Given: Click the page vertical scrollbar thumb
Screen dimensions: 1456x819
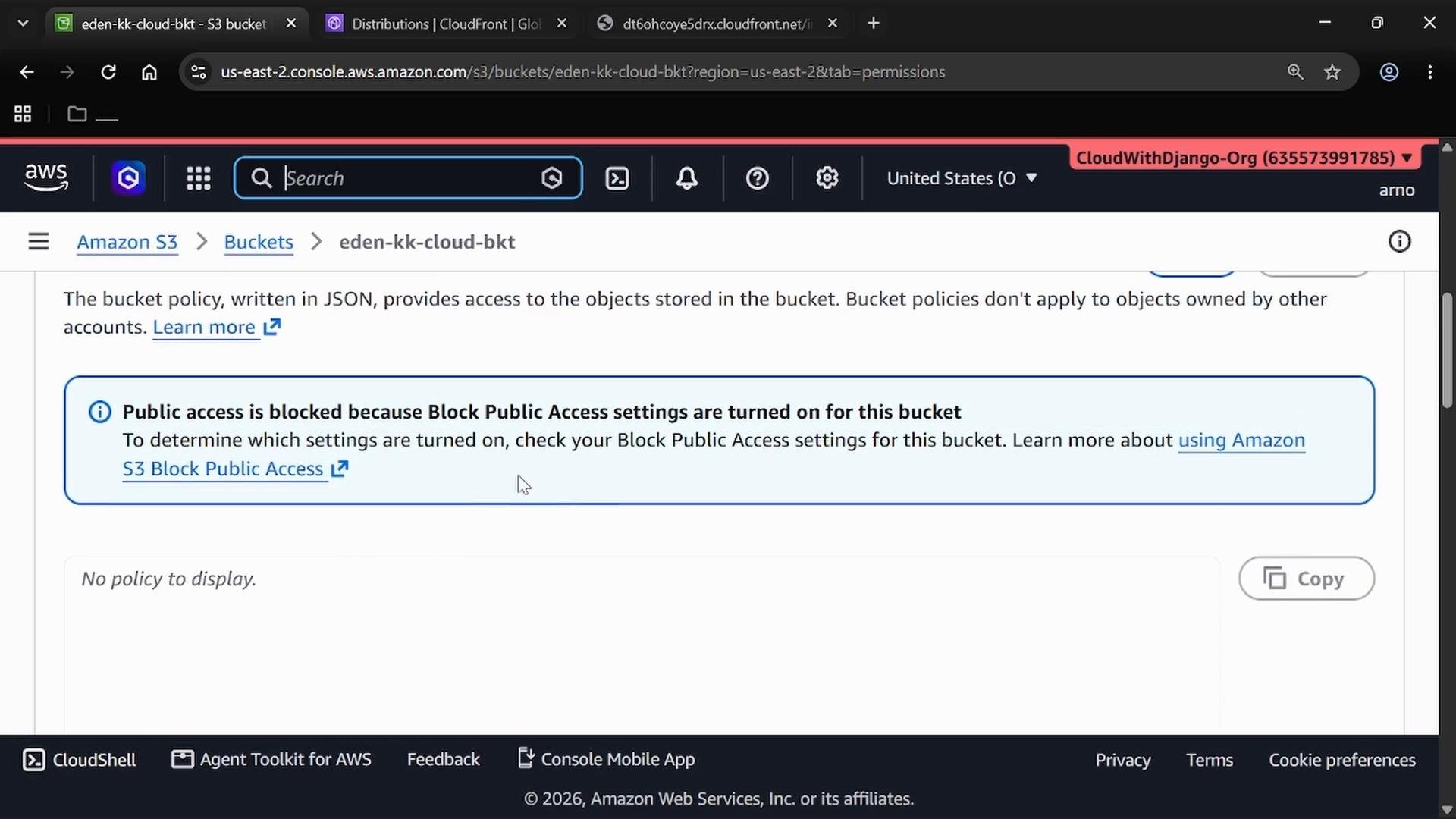Looking at the screenshot, I should (x=1447, y=351).
